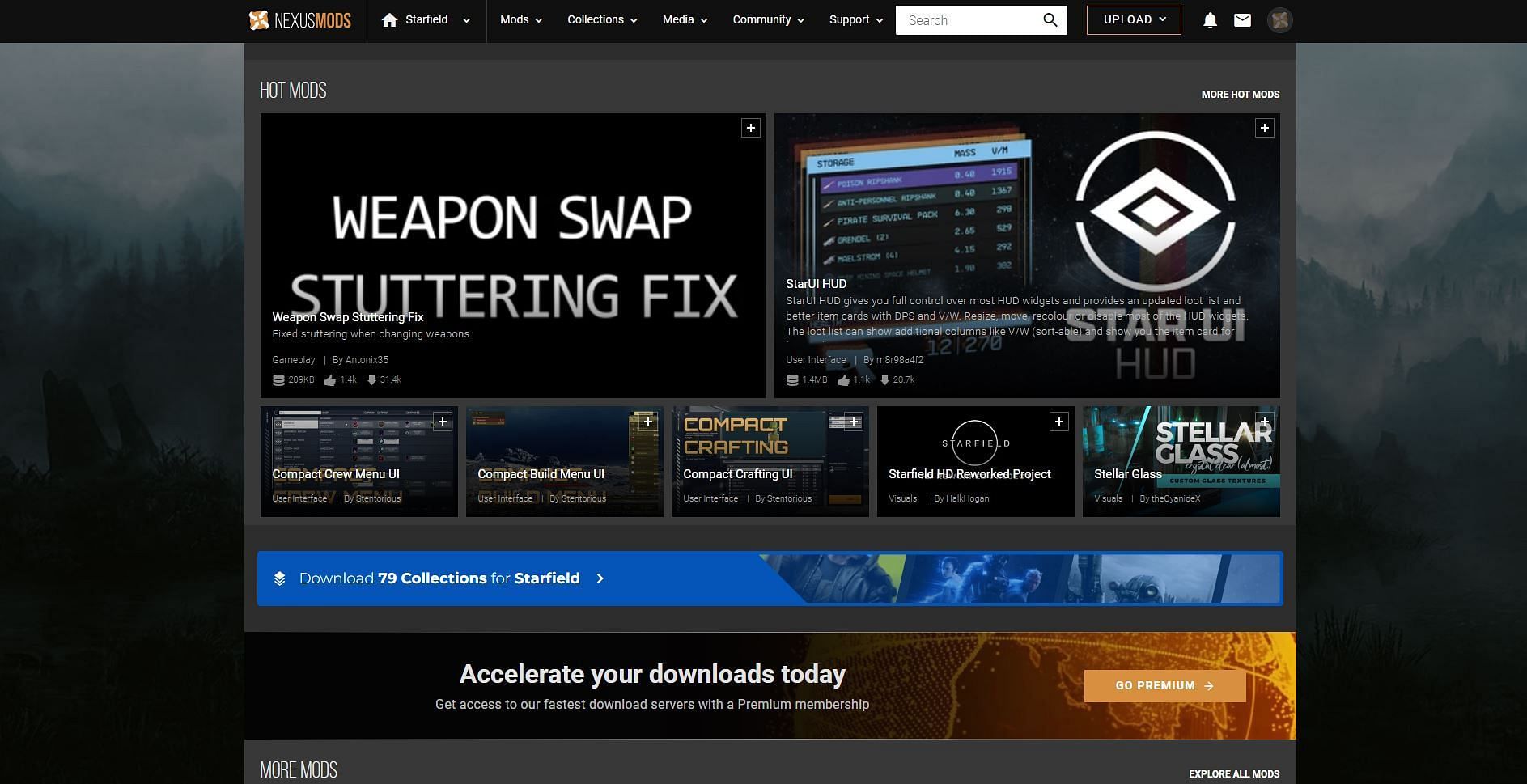This screenshot has width=1527, height=784.
Task: Click the search magnifier icon
Action: [1050, 20]
